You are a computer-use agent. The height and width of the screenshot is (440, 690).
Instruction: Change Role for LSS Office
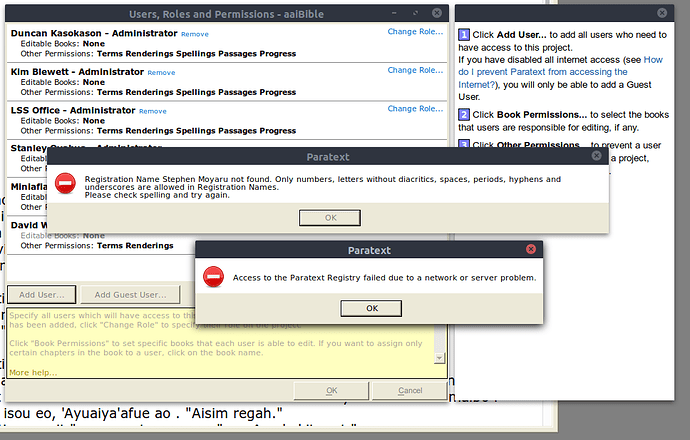pyautogui.click(x=415, y=109)
